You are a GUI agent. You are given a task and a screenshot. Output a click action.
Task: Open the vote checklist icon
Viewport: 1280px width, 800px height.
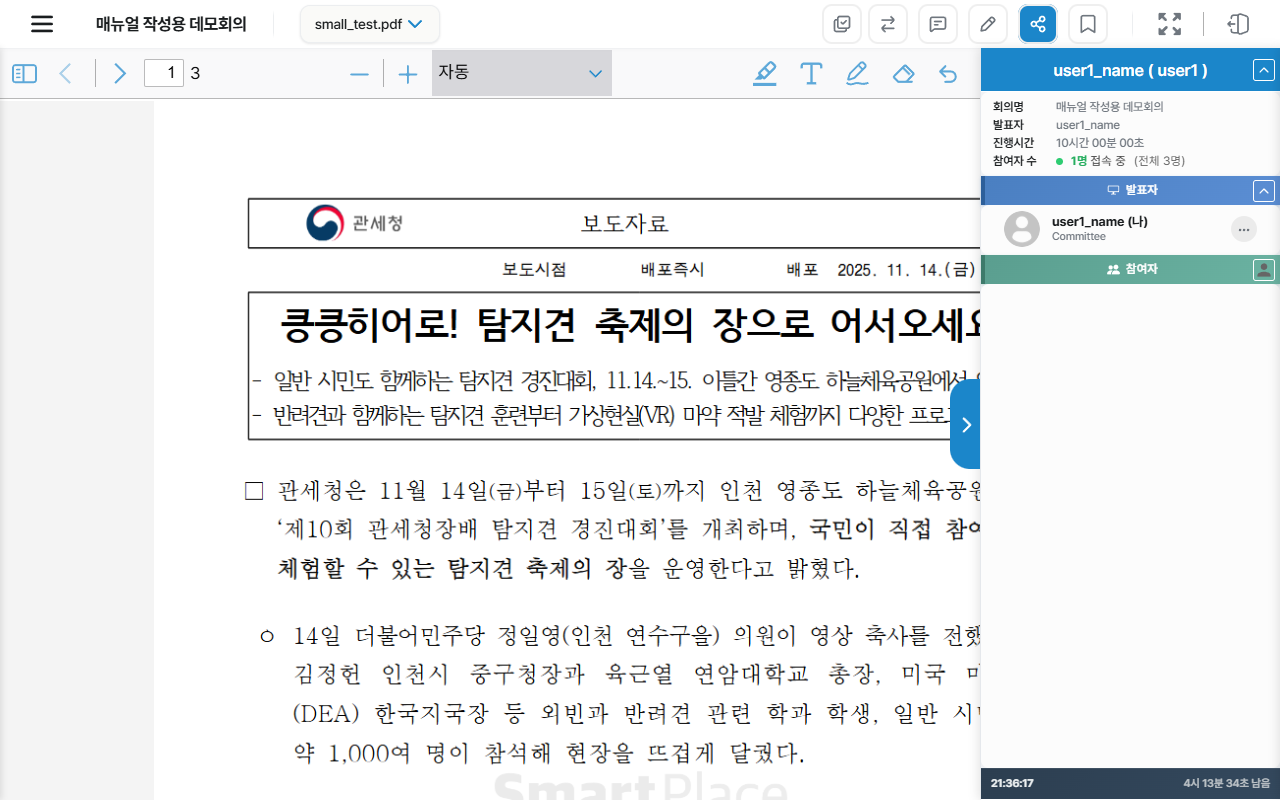coord(841,24)
